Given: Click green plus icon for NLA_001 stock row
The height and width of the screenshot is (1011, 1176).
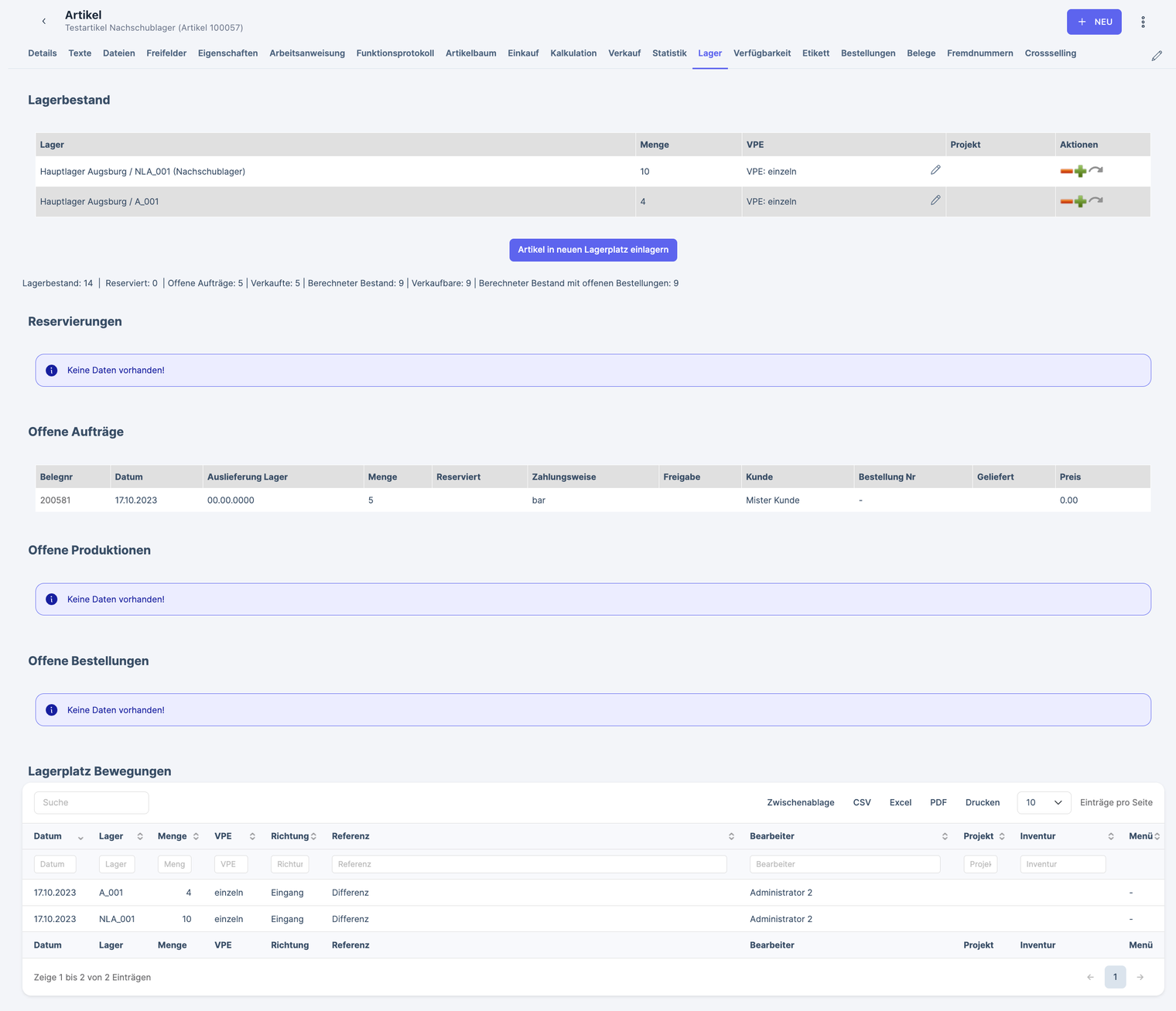Looking at the screenshot, I should click(x=1080, y=172).
